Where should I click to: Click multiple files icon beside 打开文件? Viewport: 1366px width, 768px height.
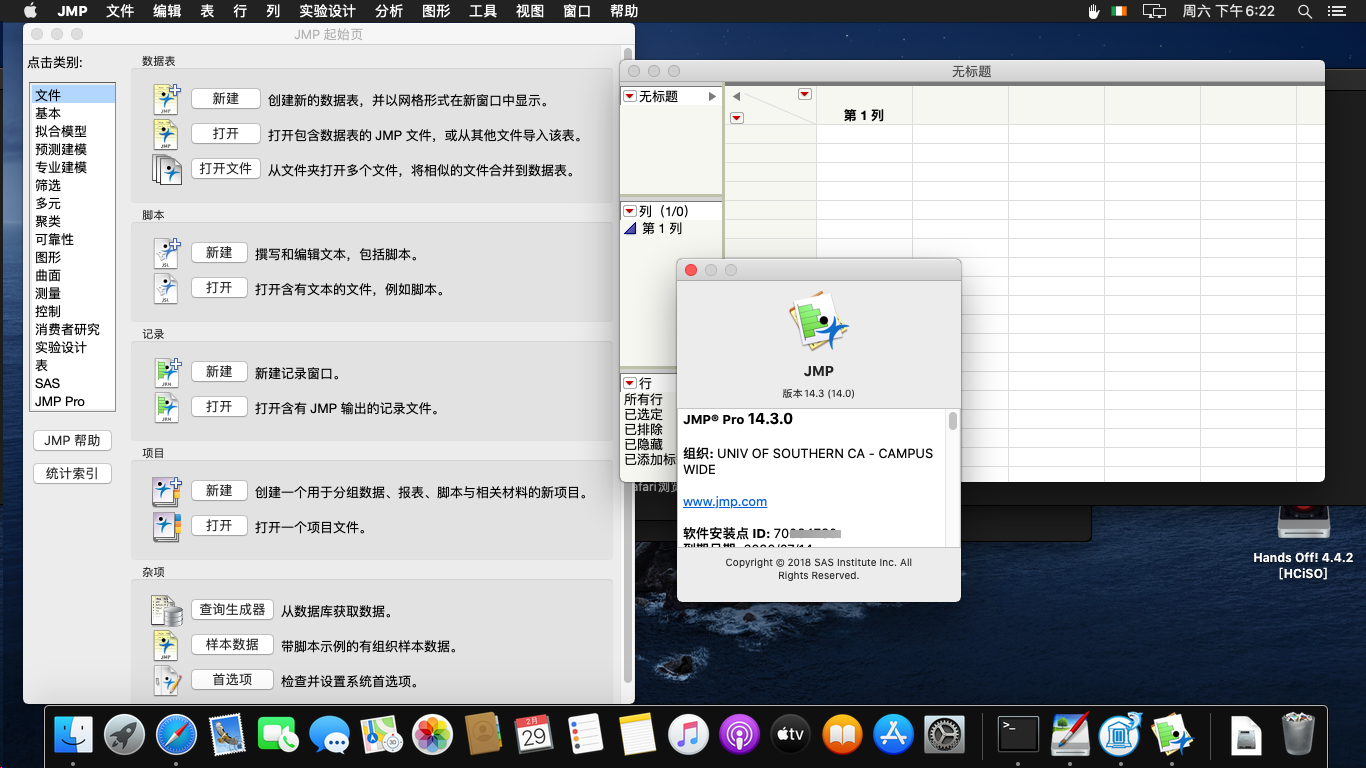(166, 169)
